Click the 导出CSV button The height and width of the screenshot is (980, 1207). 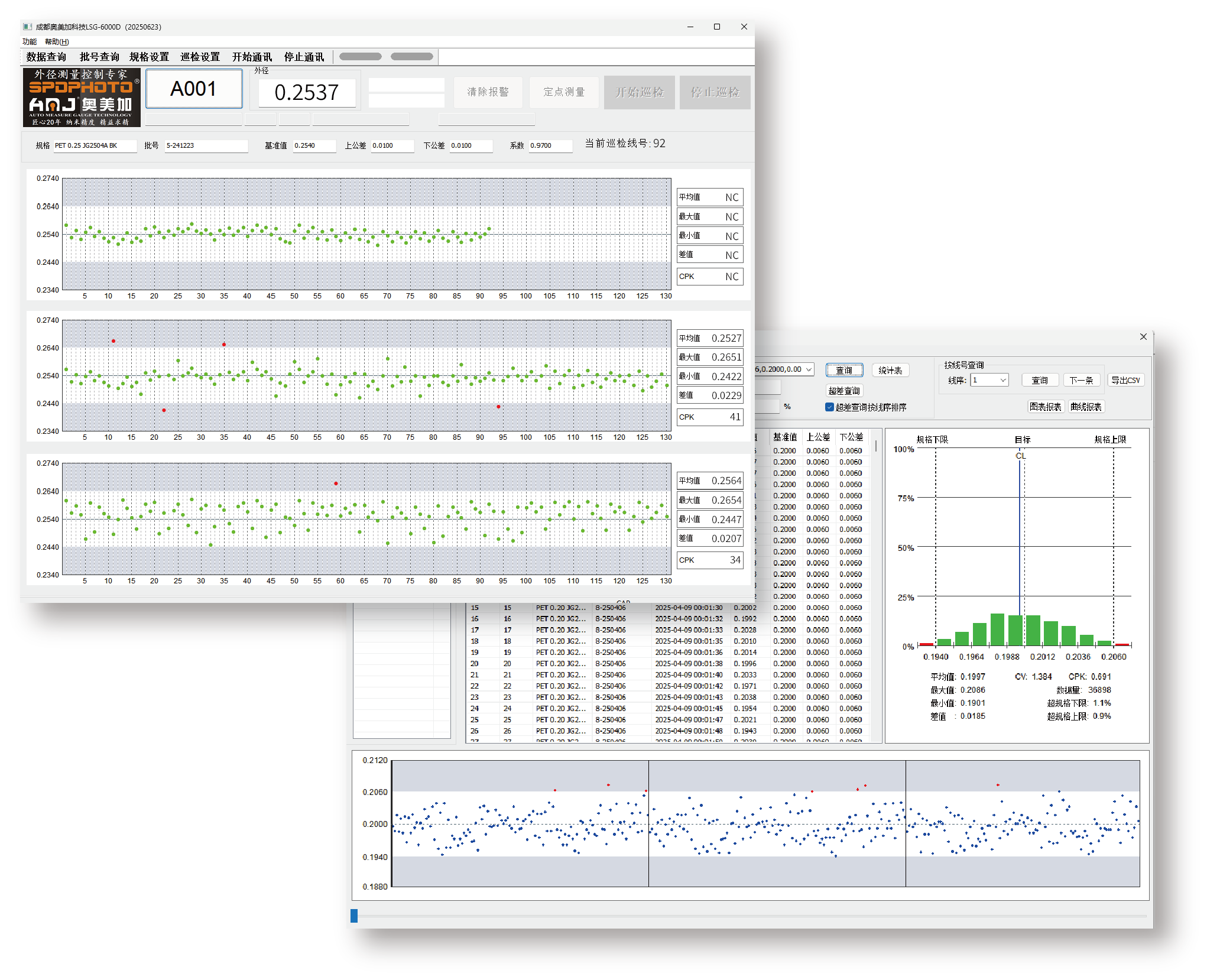pos(1125,380)
